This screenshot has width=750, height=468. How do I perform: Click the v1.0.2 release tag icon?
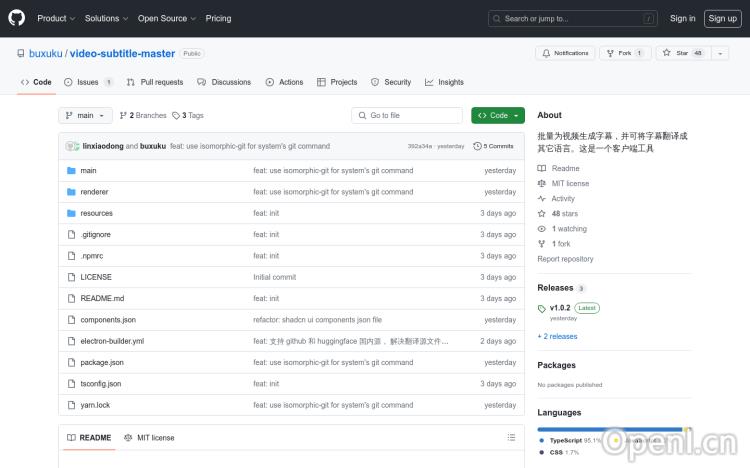pyautogui.click(x=542, y=308)
